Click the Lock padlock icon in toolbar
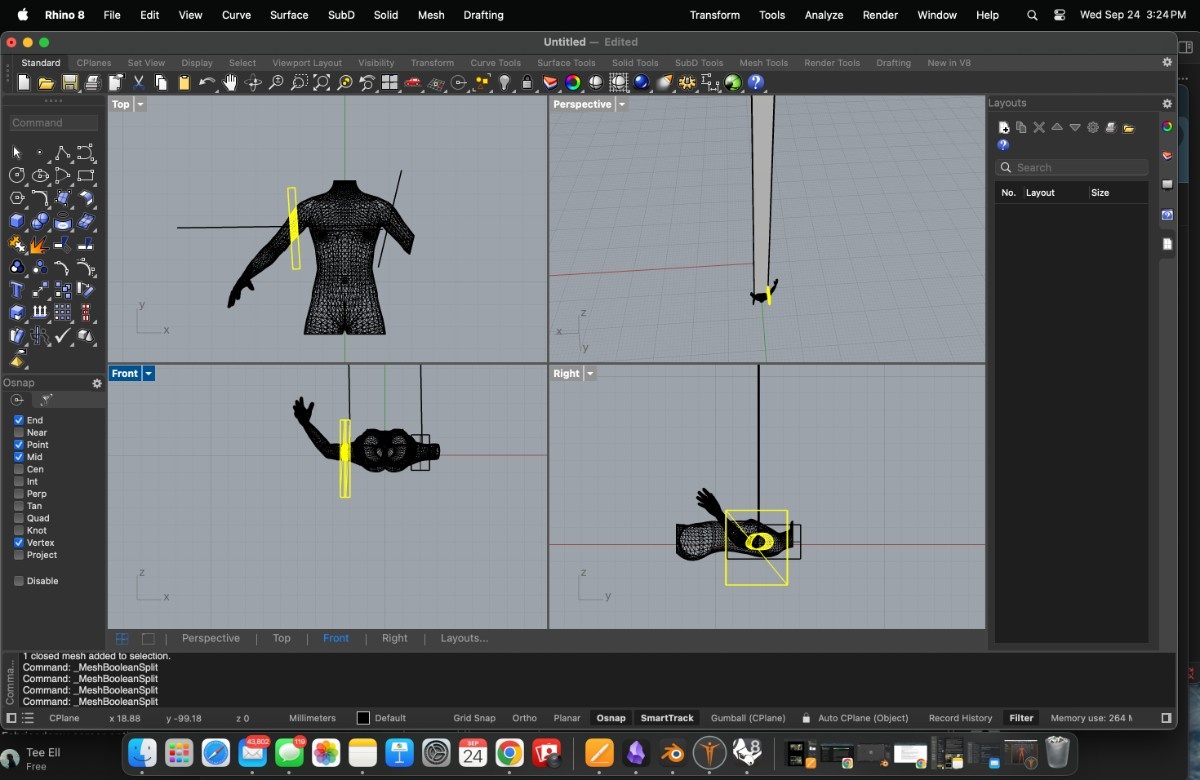 (x=527, y=83)
